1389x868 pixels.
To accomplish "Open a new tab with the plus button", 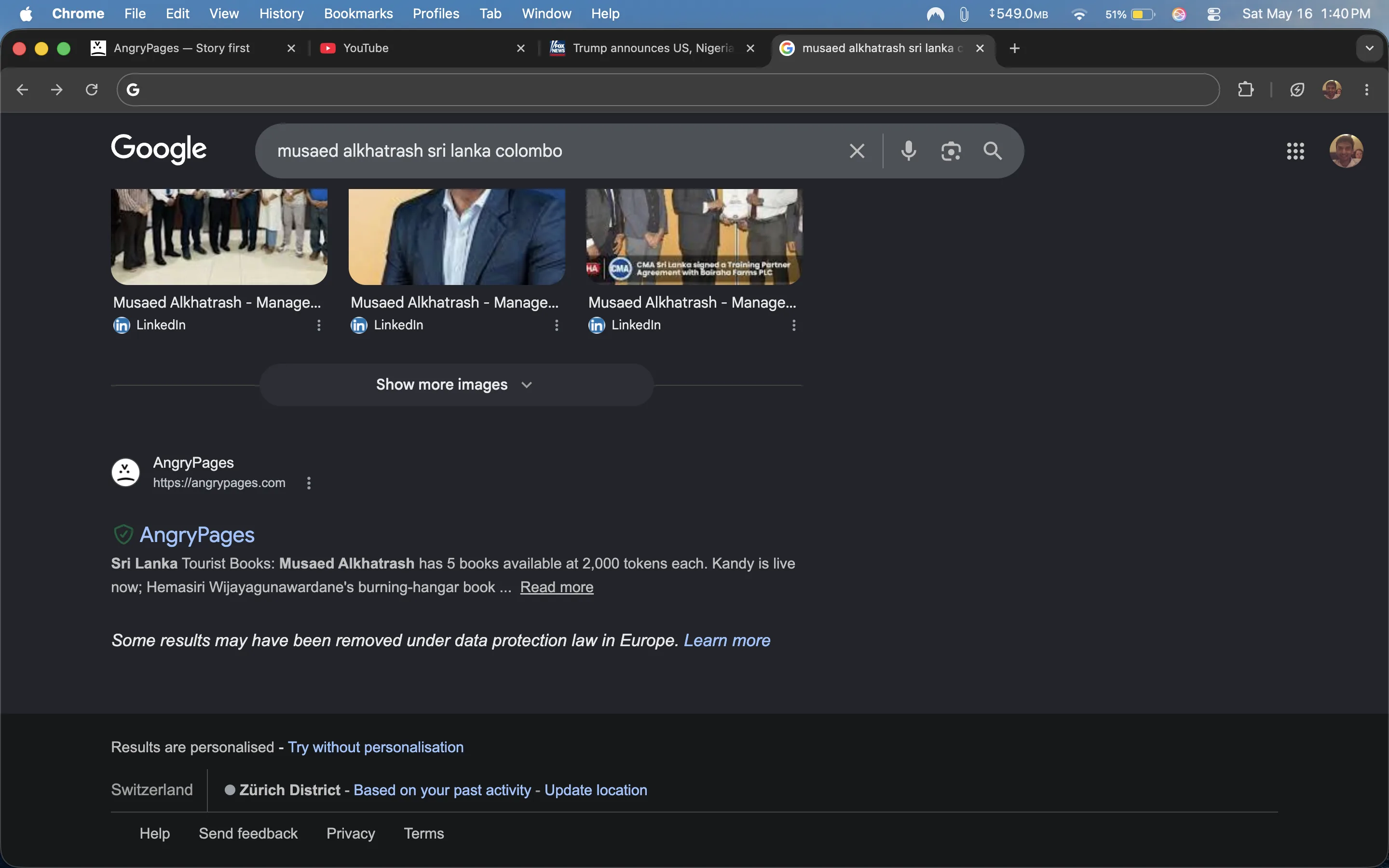I will coord(1015,48).
